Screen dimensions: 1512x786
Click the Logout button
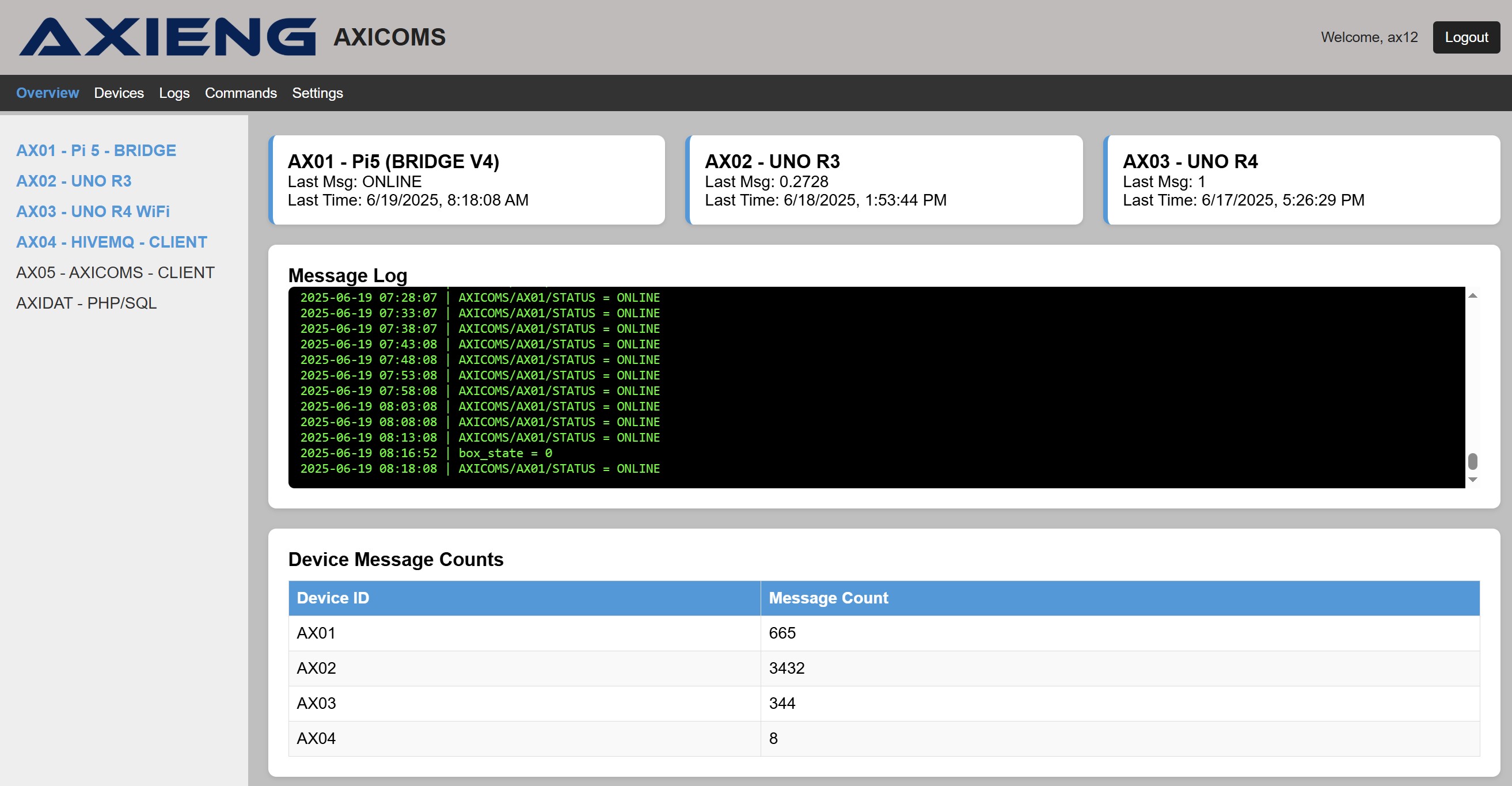(x=1465, y=37)
